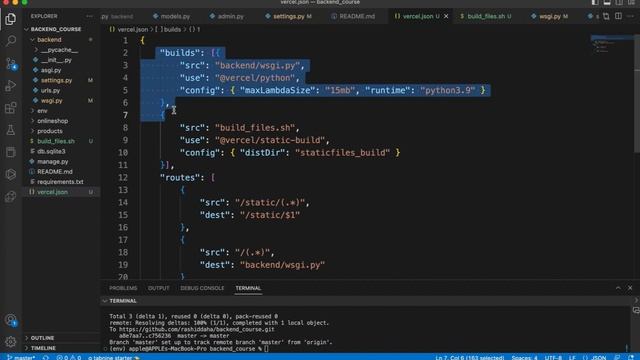Open __init__.py in the explorer
The height and width of the screenshot is (360, 640).
point(56,60)
